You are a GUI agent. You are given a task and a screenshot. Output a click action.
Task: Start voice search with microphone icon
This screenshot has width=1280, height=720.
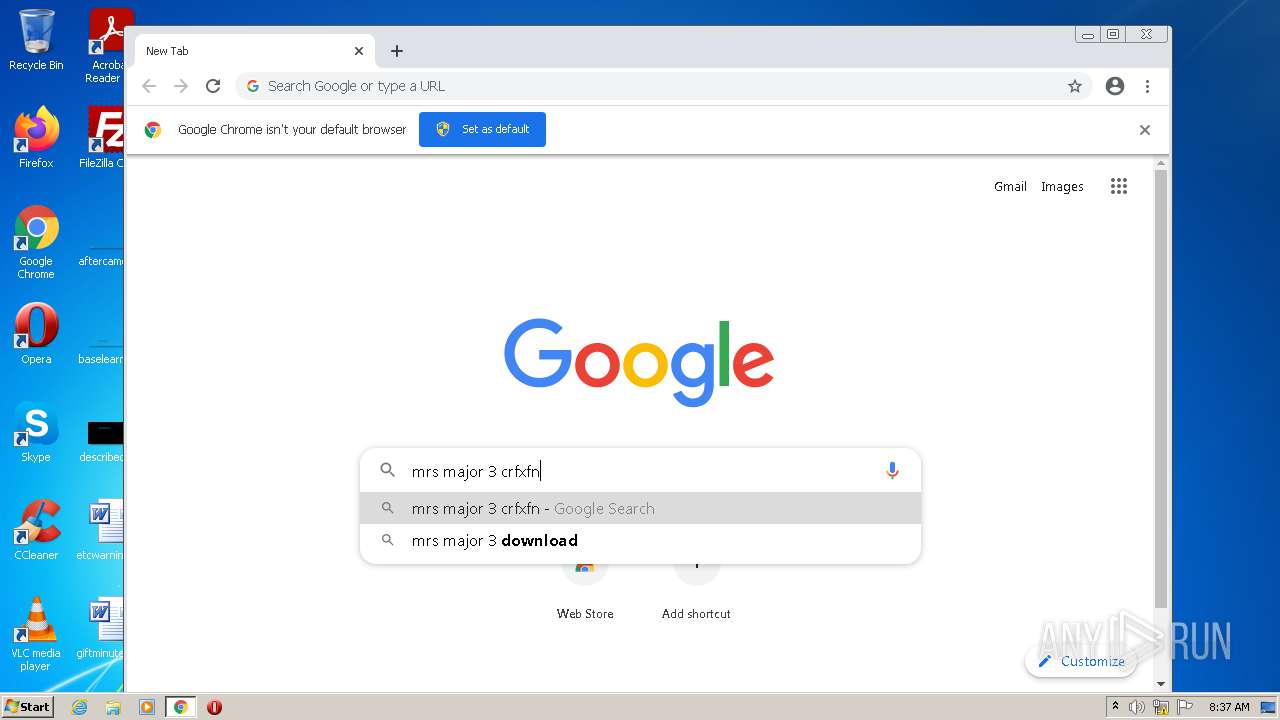[x=892, y=471]
